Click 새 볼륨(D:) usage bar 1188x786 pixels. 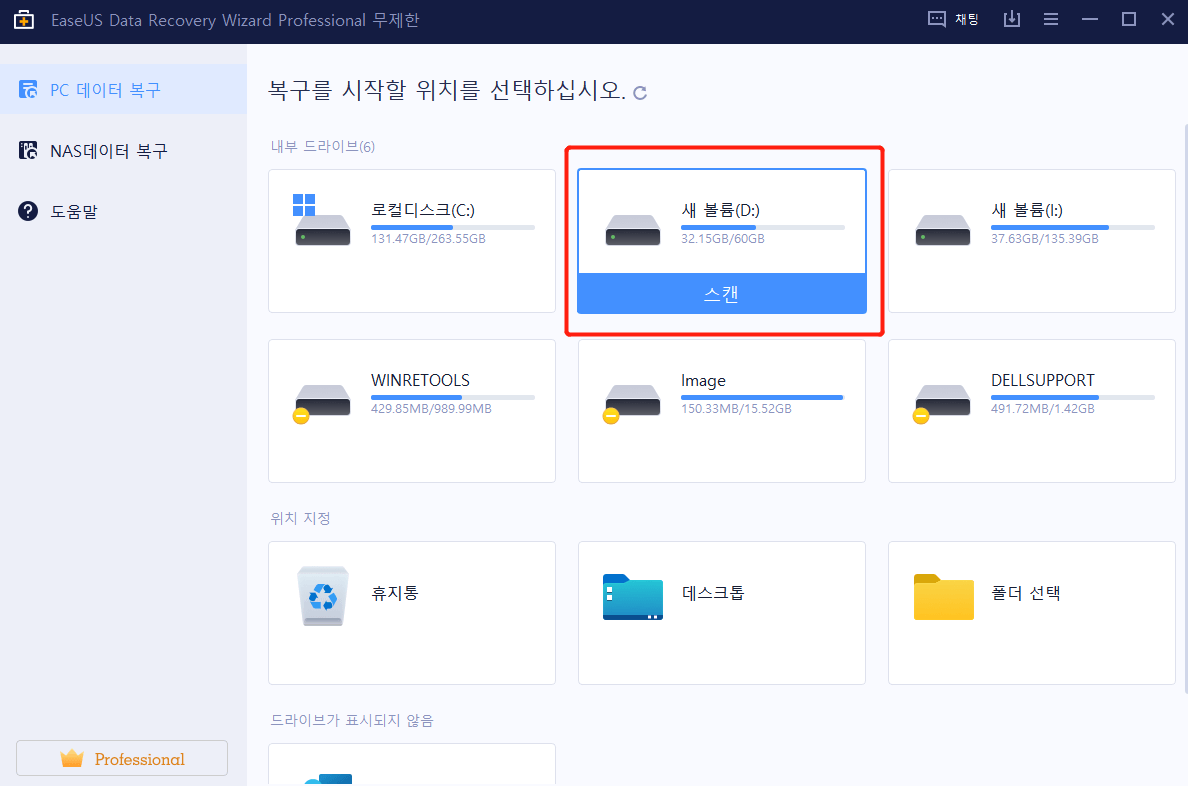coord(763,227)
